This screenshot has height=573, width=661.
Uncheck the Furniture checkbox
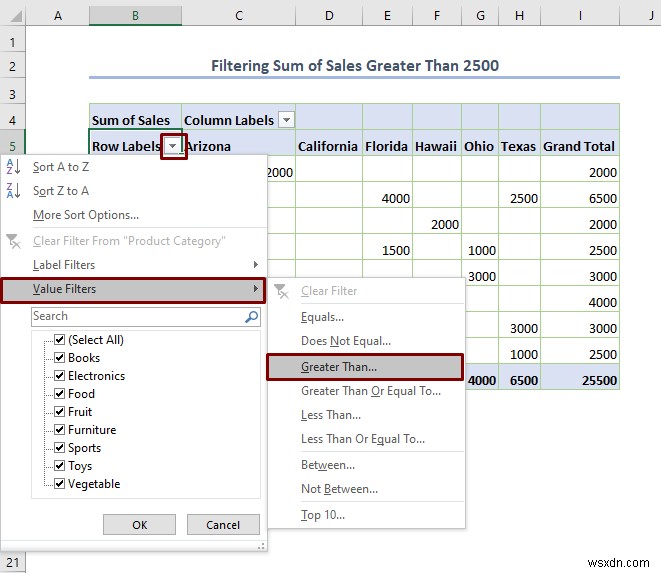(x=59, y=430)
